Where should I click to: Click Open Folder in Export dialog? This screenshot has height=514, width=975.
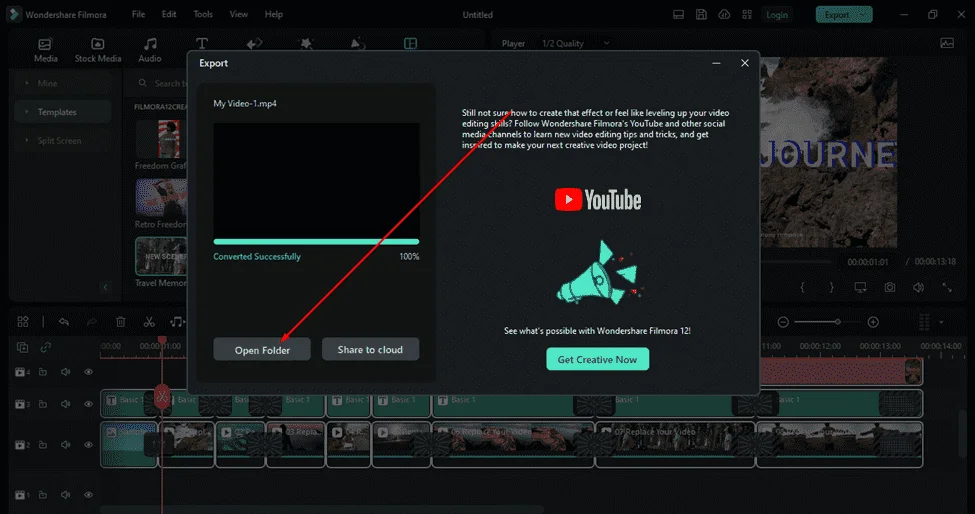[x=262, y=350]
